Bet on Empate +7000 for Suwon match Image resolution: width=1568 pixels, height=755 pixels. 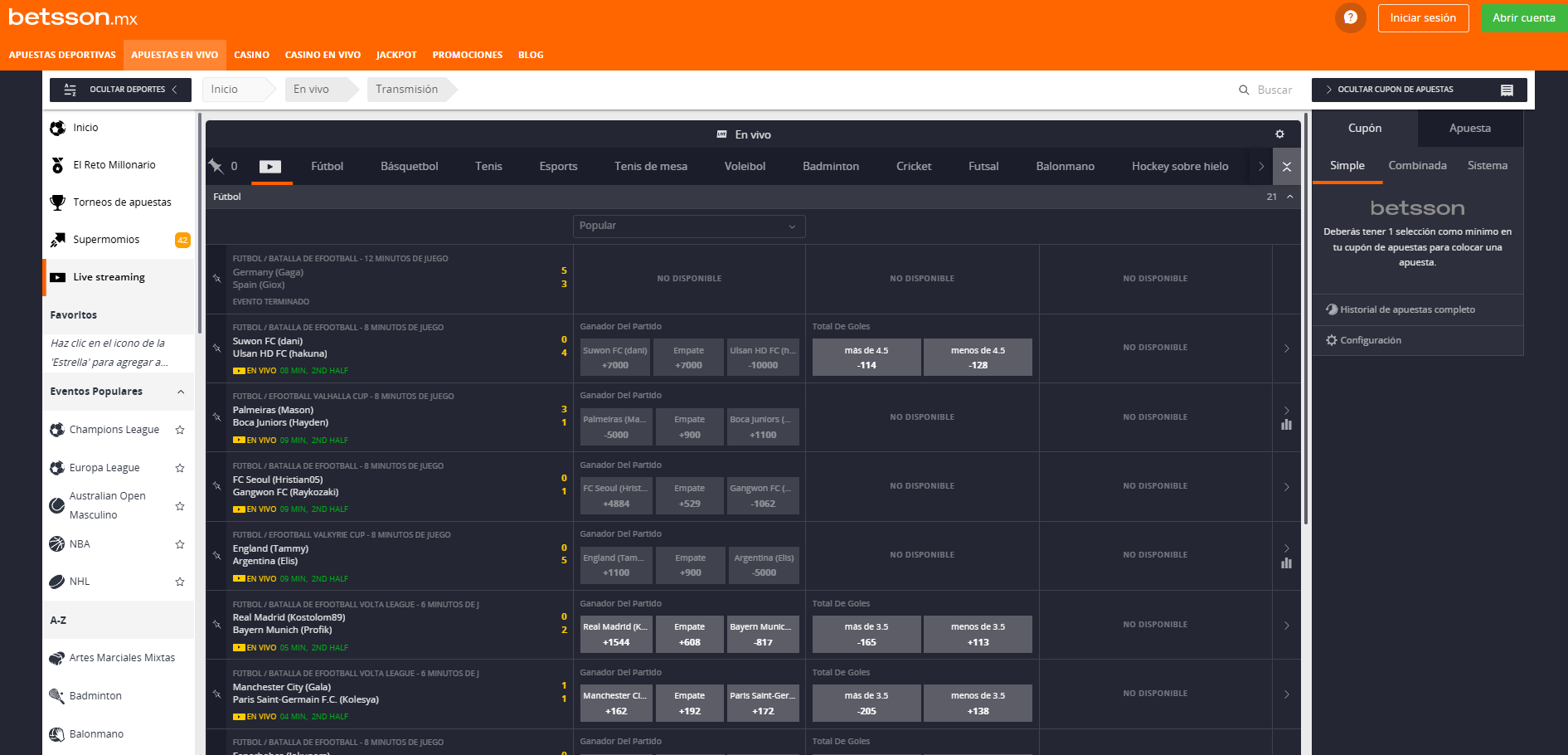[689, 358]
